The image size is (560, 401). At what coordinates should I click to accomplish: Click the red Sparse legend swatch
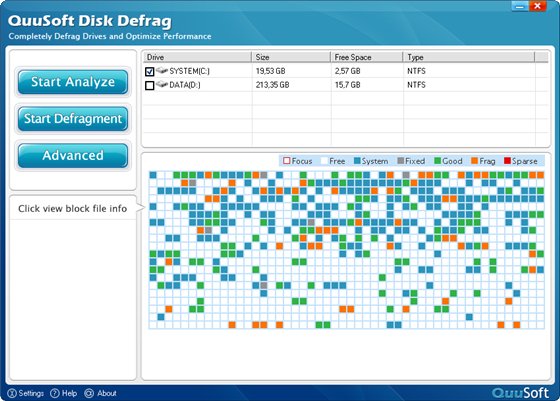pos(507,161)
